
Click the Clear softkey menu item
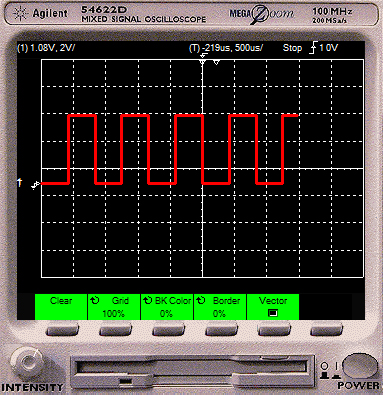coord(61,307)
